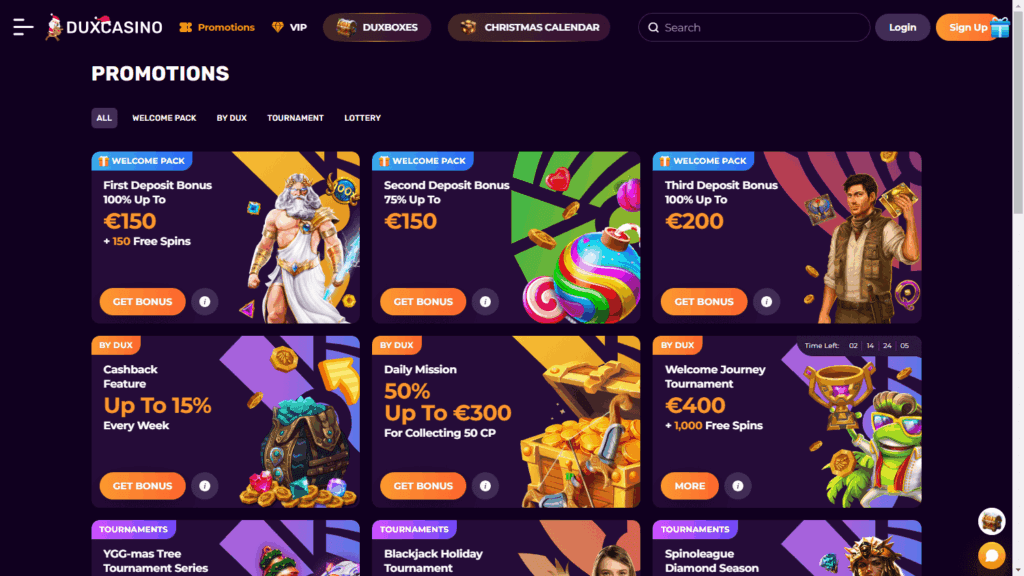The height and width of the screenshot is (576, 1024).
Task: Open info for Welcome Journey Tournament
Action: [x=737, y=486]
